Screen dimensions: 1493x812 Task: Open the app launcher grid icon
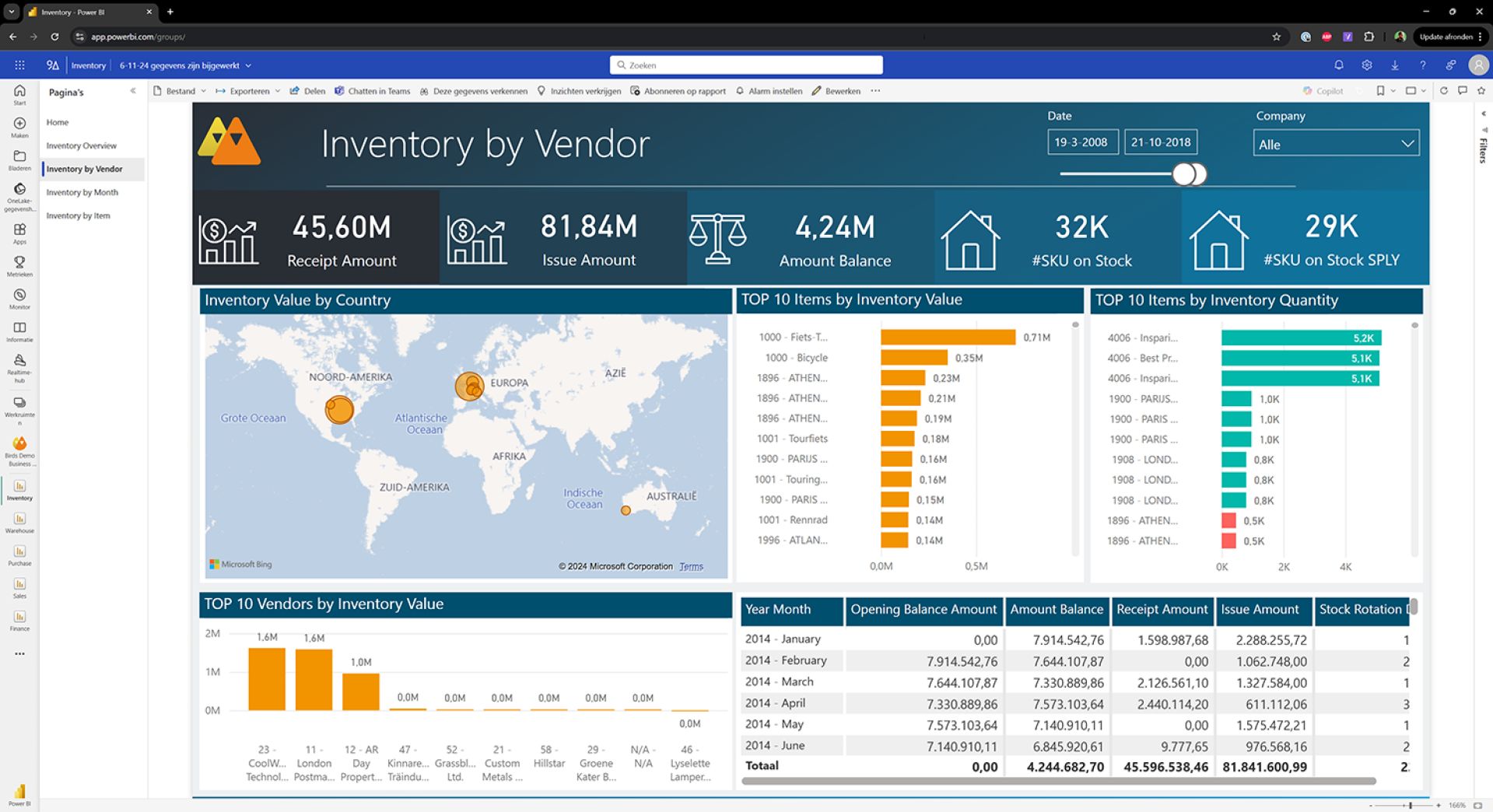coord(19,65)
